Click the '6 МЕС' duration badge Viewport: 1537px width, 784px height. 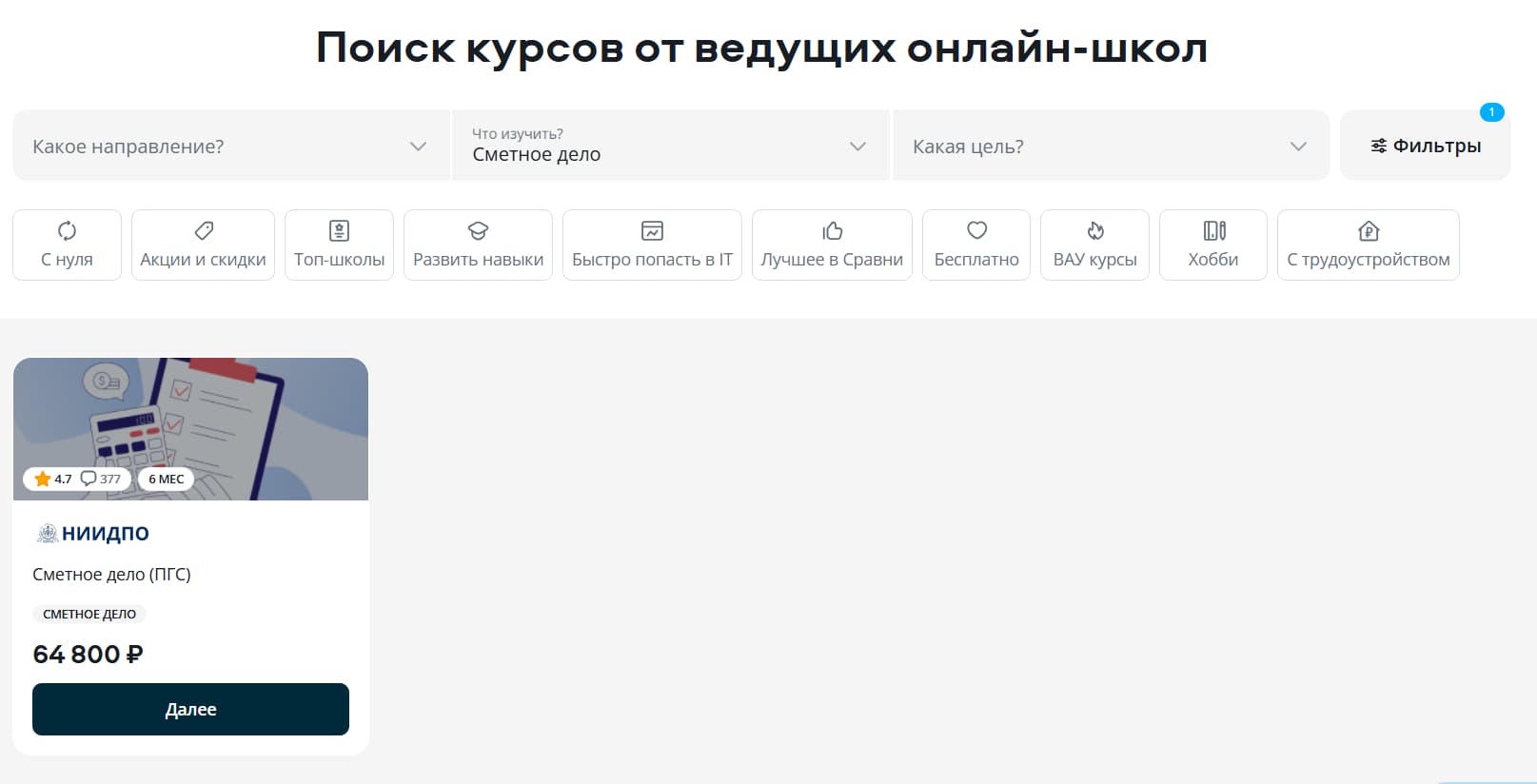pos(166,479)
